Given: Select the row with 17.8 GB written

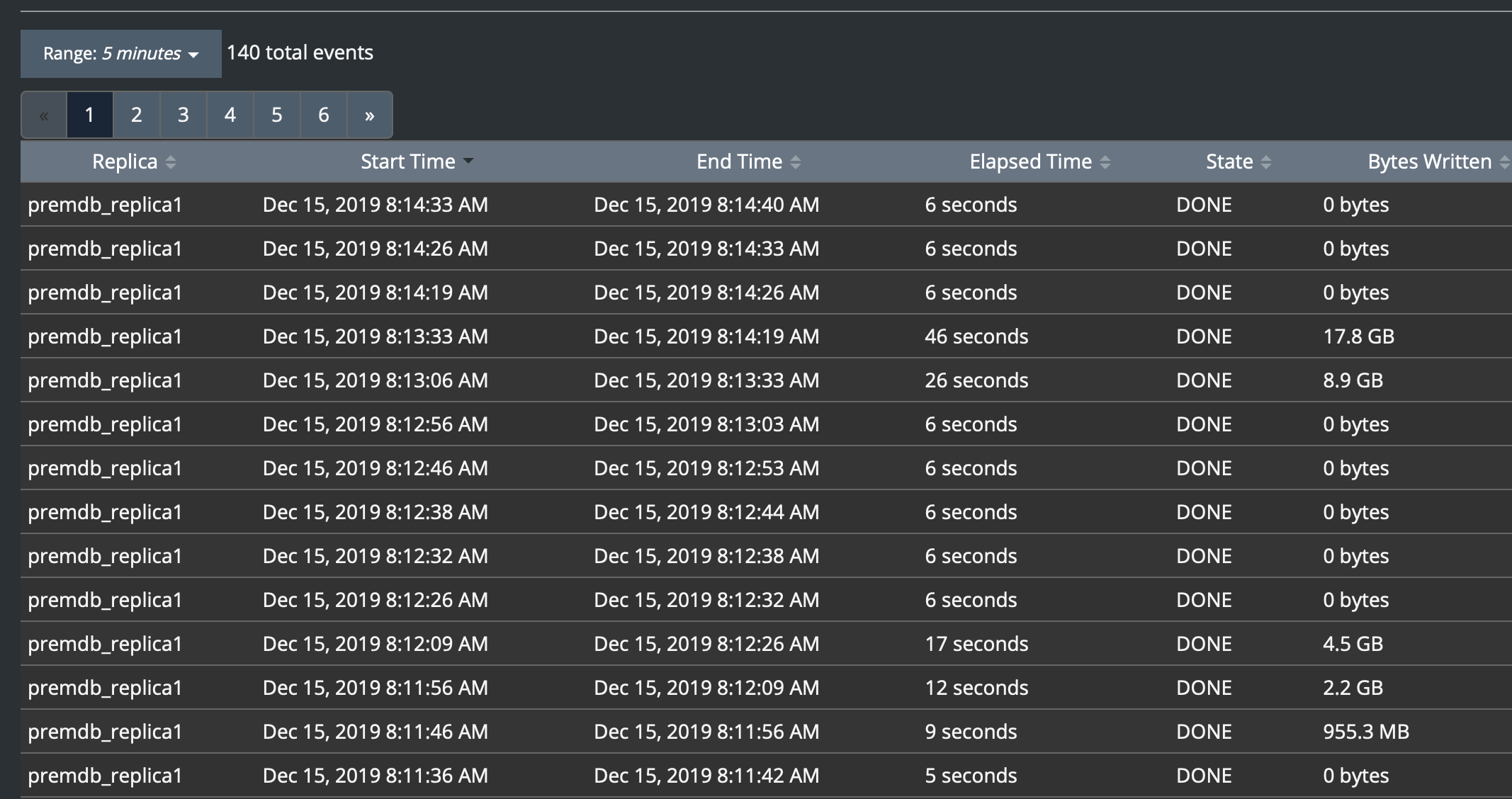Looking at the screenshot, I should (1358, 336).
